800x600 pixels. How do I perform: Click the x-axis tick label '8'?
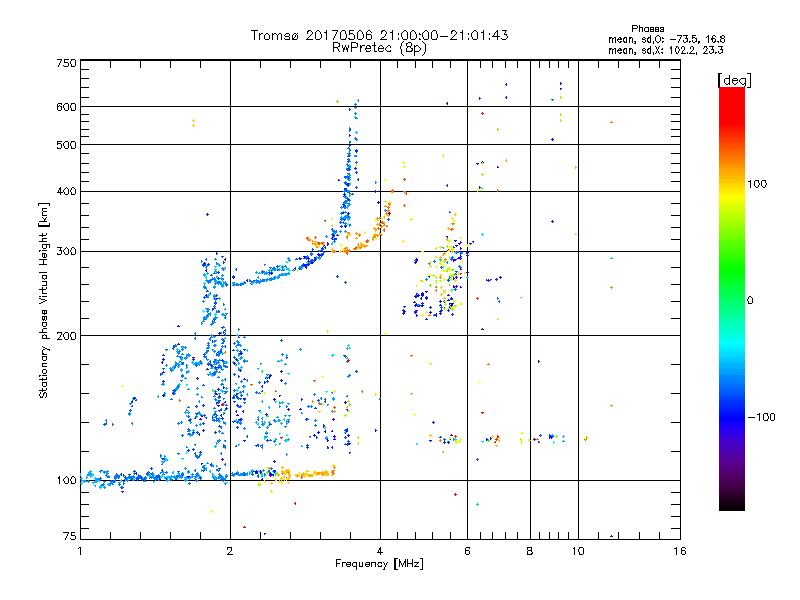[530, 551]
